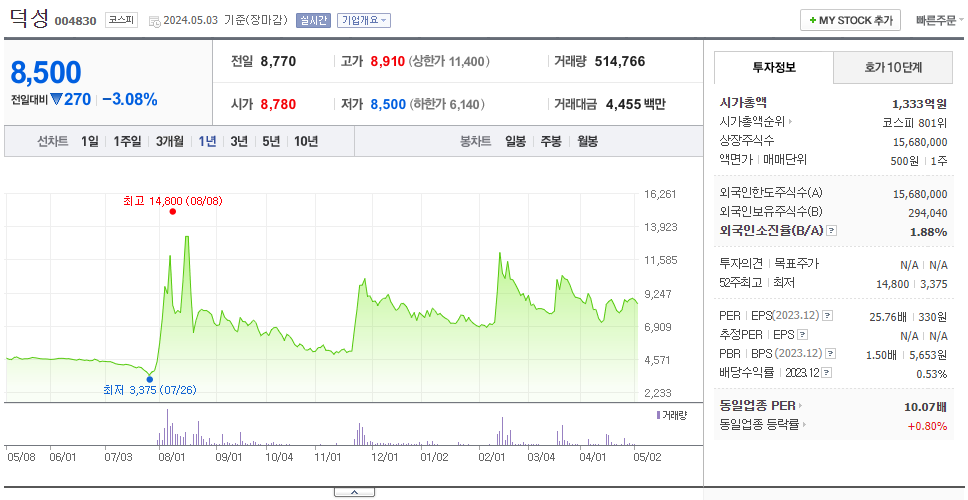Click the 실시간 button
The height and width of the screenshot is (500, 968).
(x=314, y=20)
